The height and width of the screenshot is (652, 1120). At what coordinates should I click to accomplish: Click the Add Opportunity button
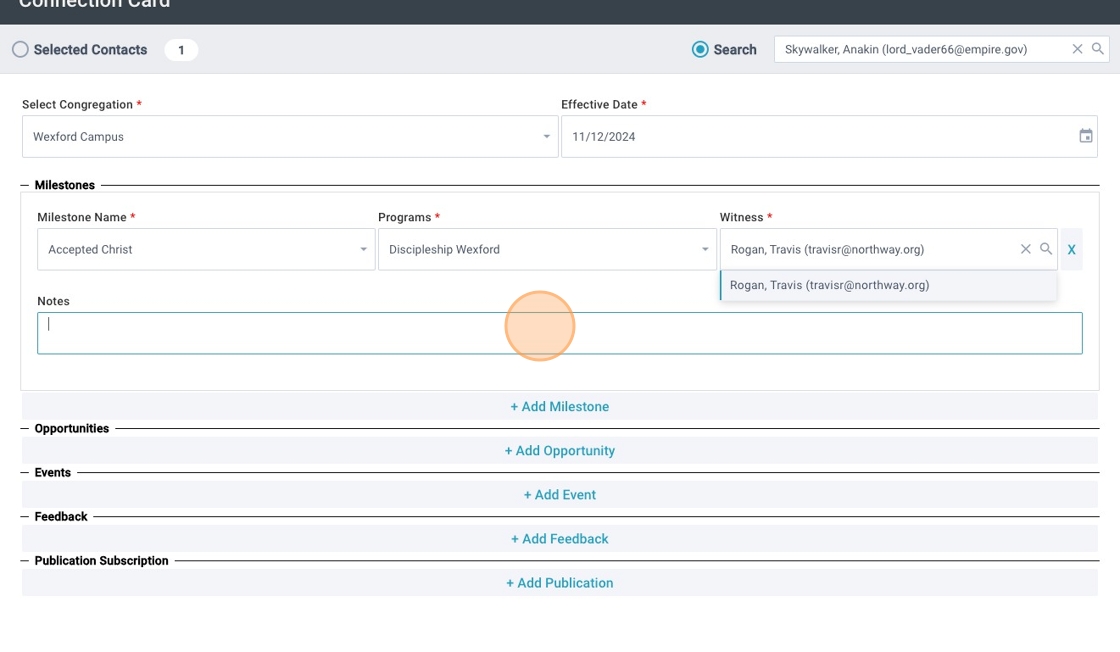point(559,450)
